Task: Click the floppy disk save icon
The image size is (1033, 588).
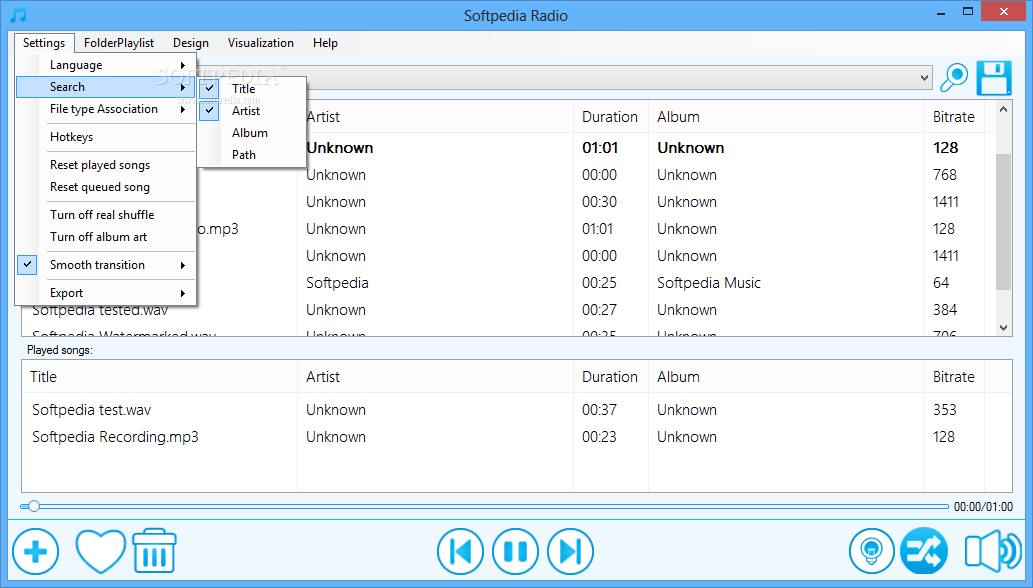Action: tap(993, 78)
